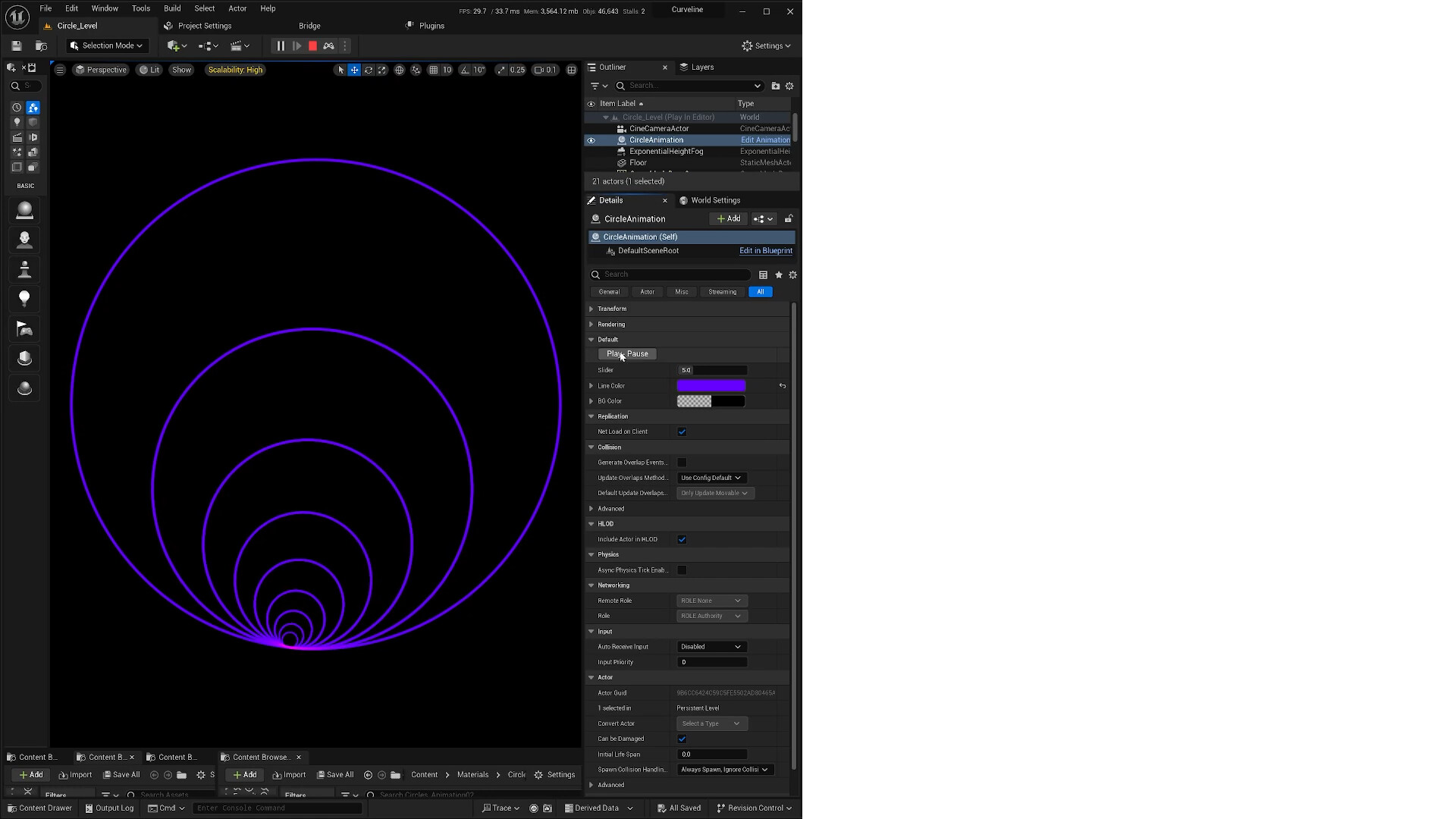
Task: Click the Recently Placed clock icon
Action: coord(16,108)
